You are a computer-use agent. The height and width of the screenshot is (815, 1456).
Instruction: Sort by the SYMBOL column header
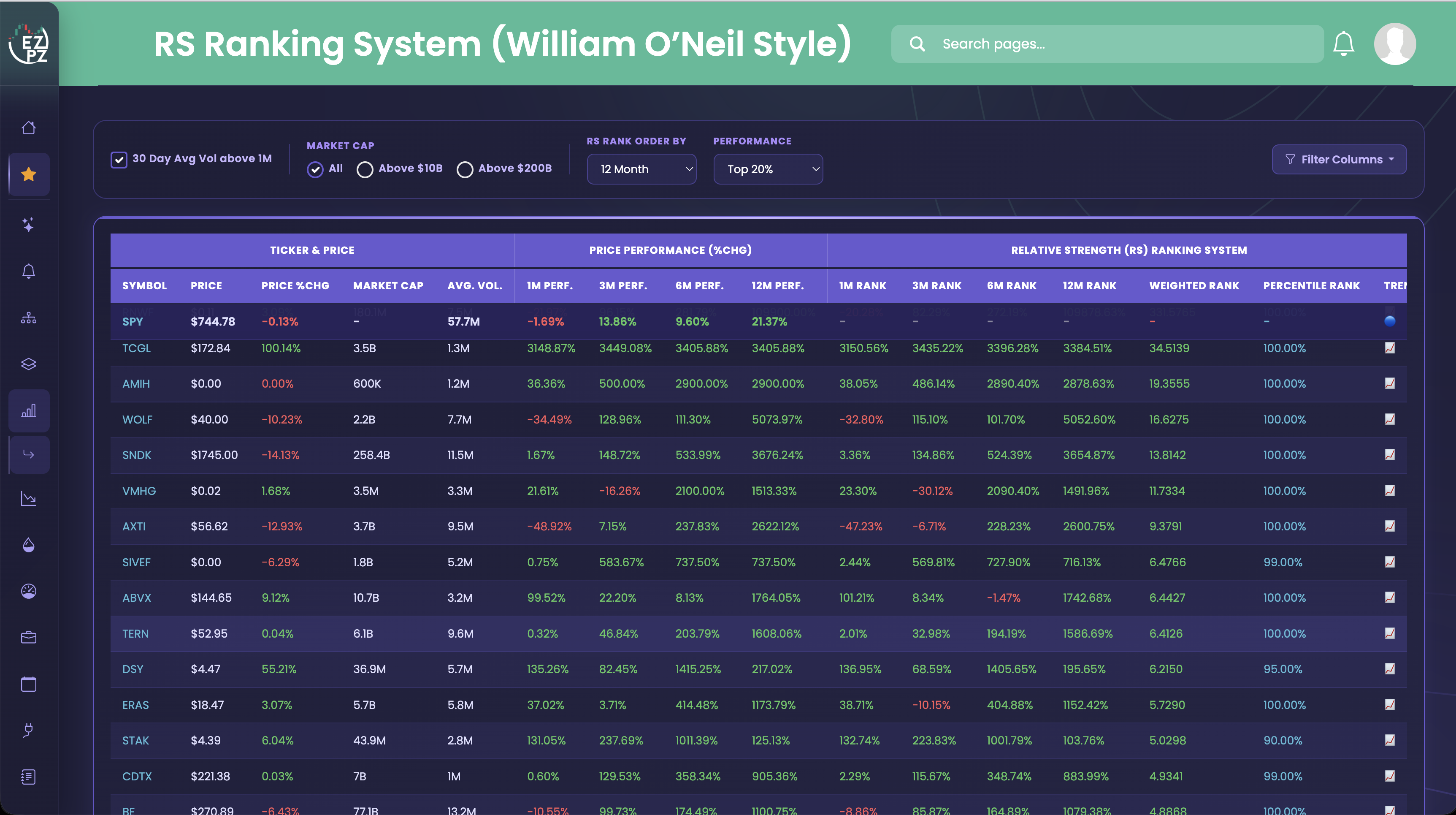pyautogui.click(x=144, y=285)
